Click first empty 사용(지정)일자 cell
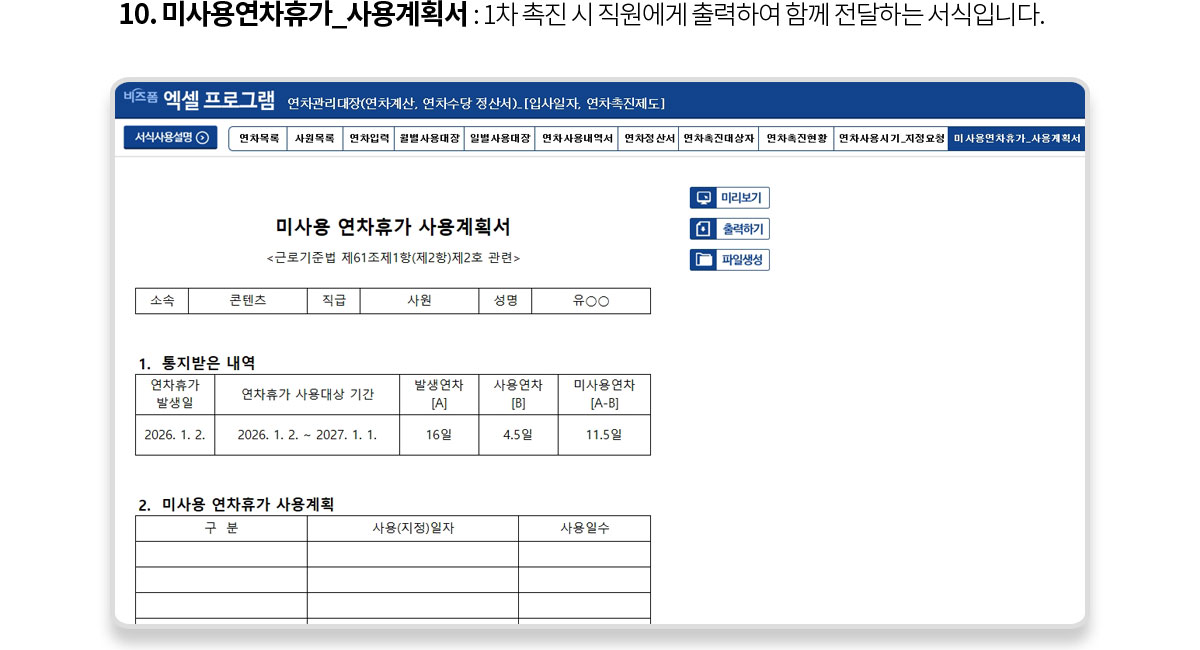The height and width of the screenshot is (650, 1200). coord(412,554)
